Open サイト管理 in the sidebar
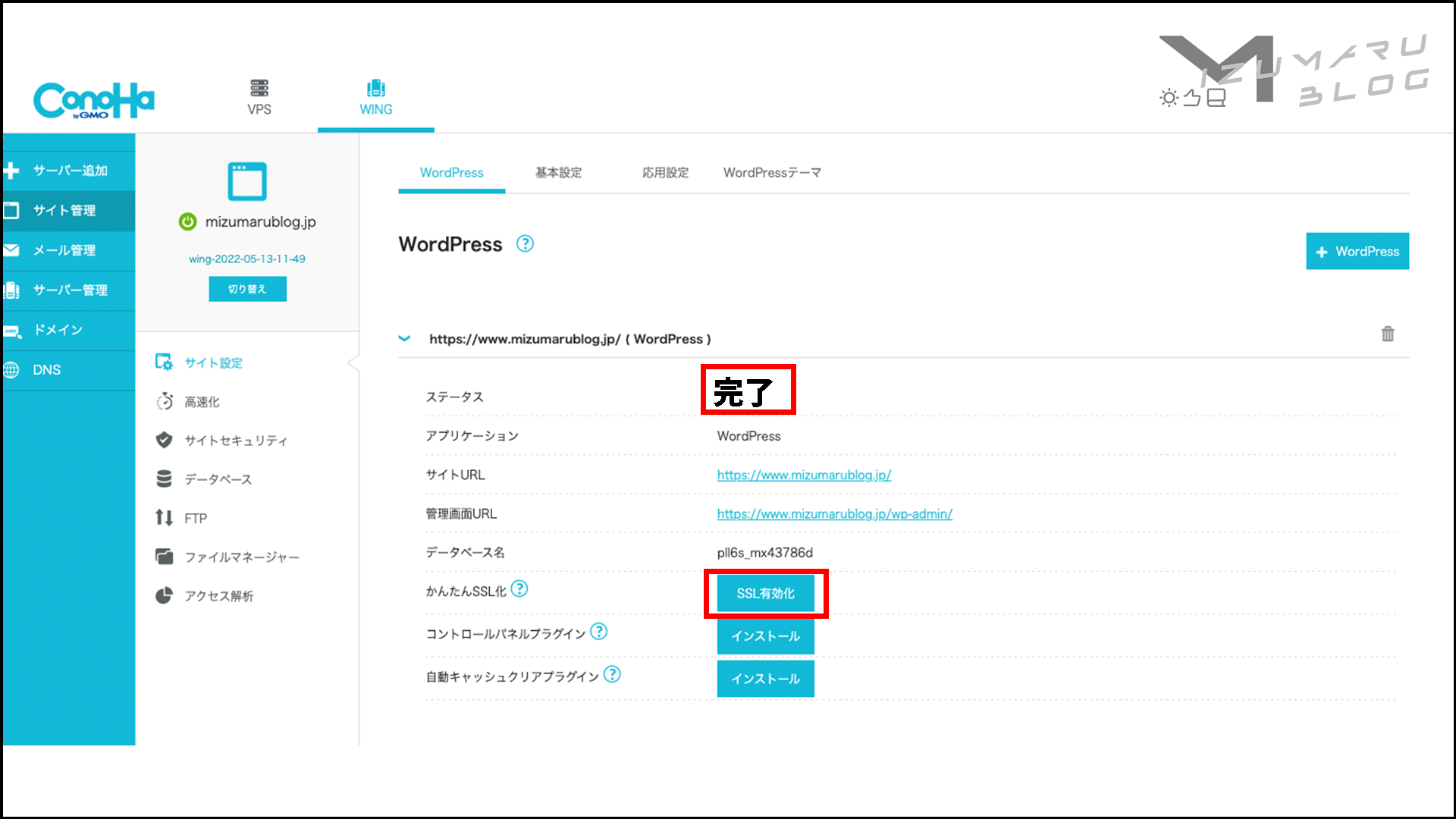The height and width of the screenshot is (819, 1456). click(x=68, y=211)
